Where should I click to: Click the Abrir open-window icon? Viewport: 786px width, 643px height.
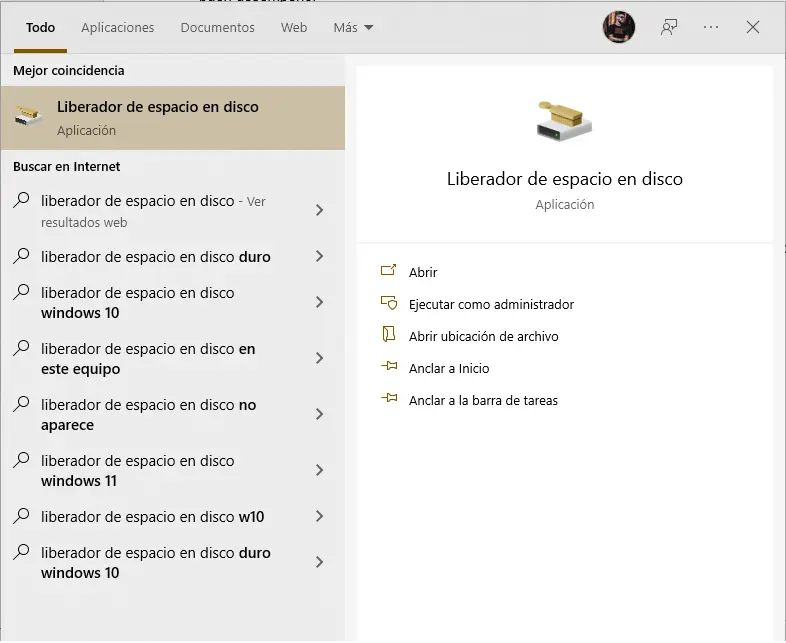coord(388,271)
